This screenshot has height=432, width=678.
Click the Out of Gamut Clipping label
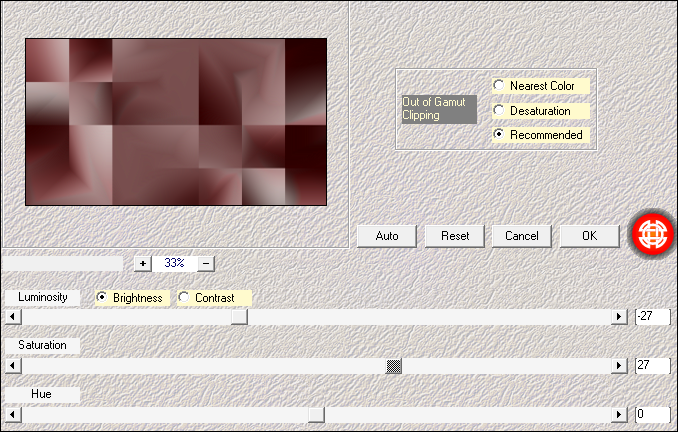(439, 109)
